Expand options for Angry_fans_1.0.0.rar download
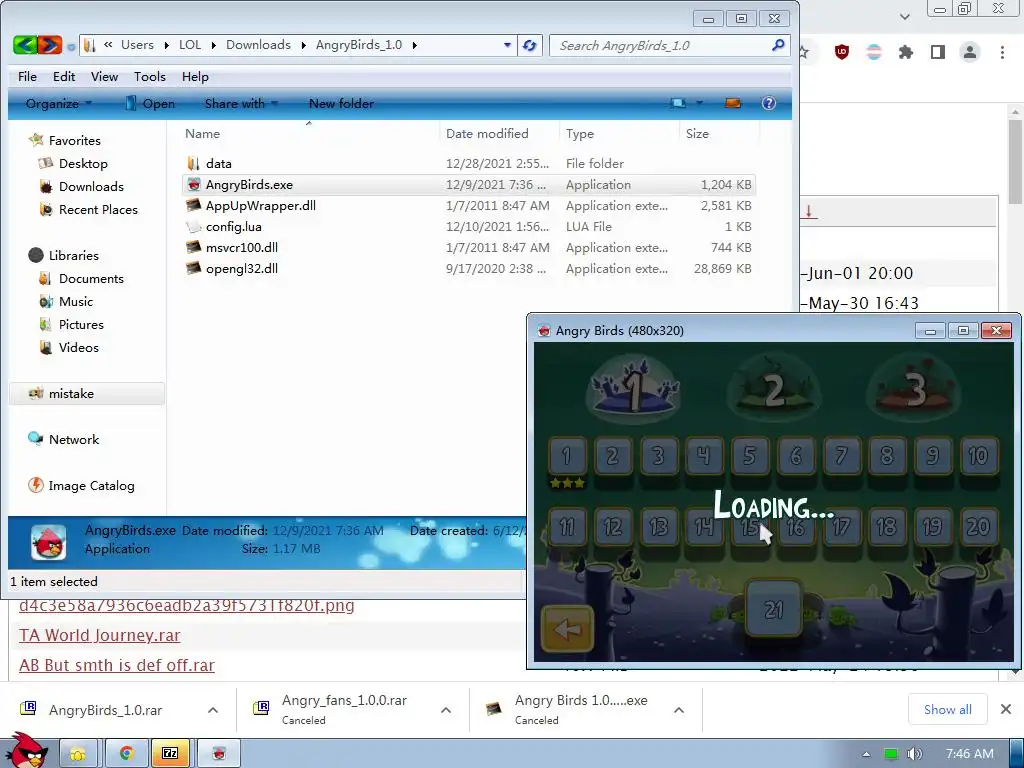Image resolution: width=1024 pixels, height=768 pixels. point(446,710)
